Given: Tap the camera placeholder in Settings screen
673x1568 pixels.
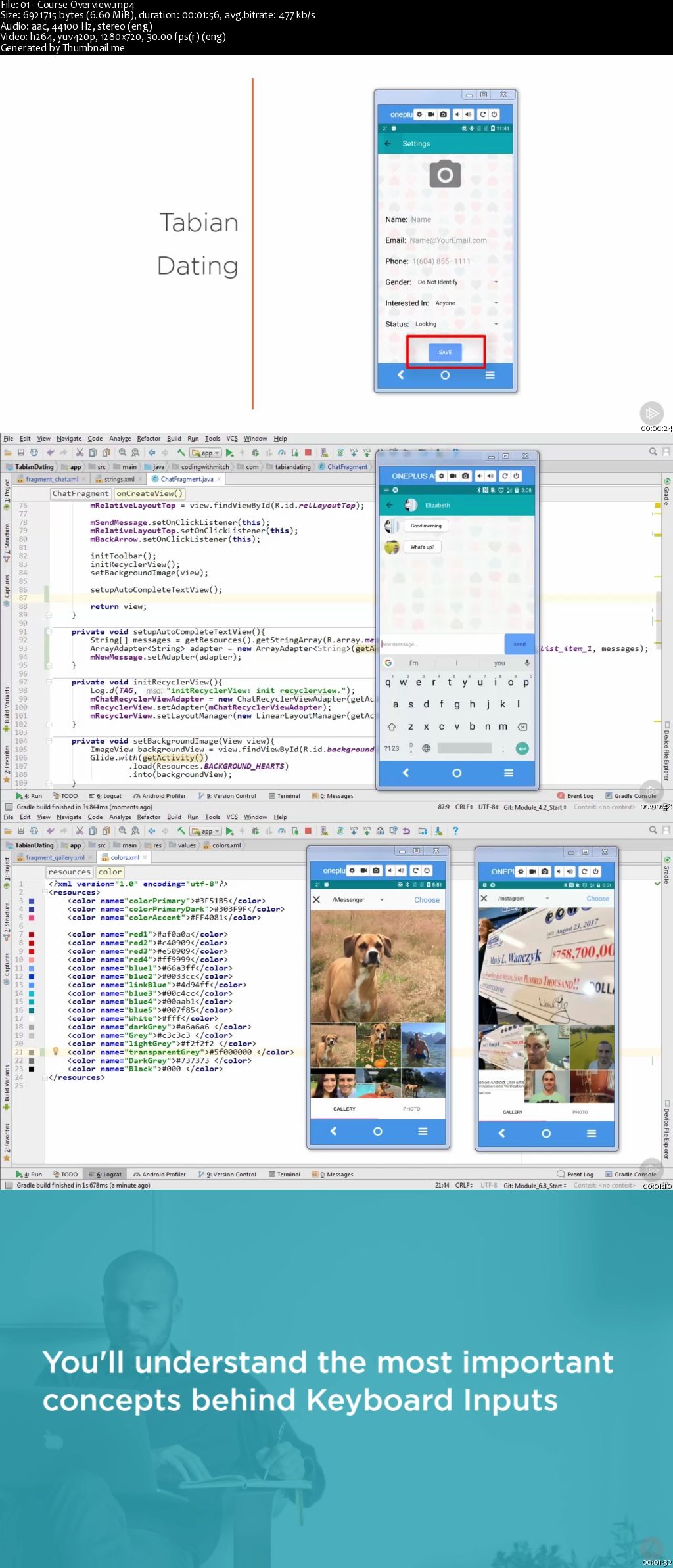Looking at the screenshot, I should coord(445,174).
